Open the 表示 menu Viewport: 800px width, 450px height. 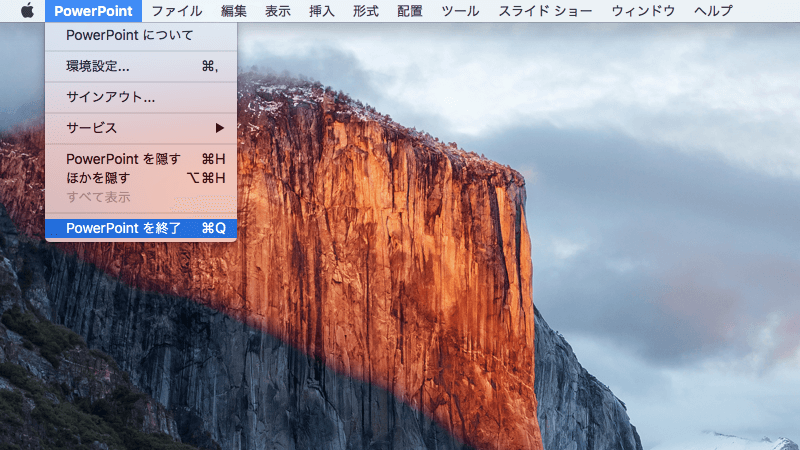[x=278, y=11]
